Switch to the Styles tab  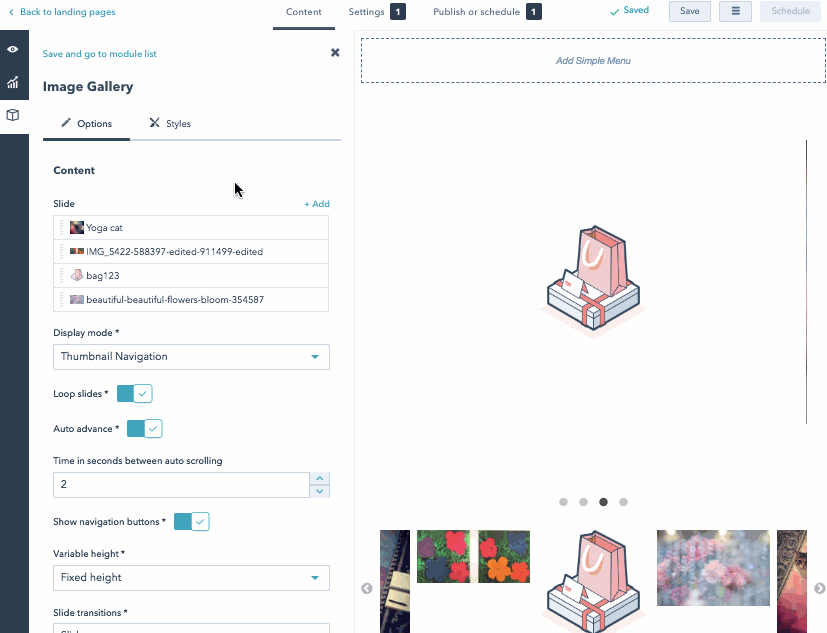170,124
